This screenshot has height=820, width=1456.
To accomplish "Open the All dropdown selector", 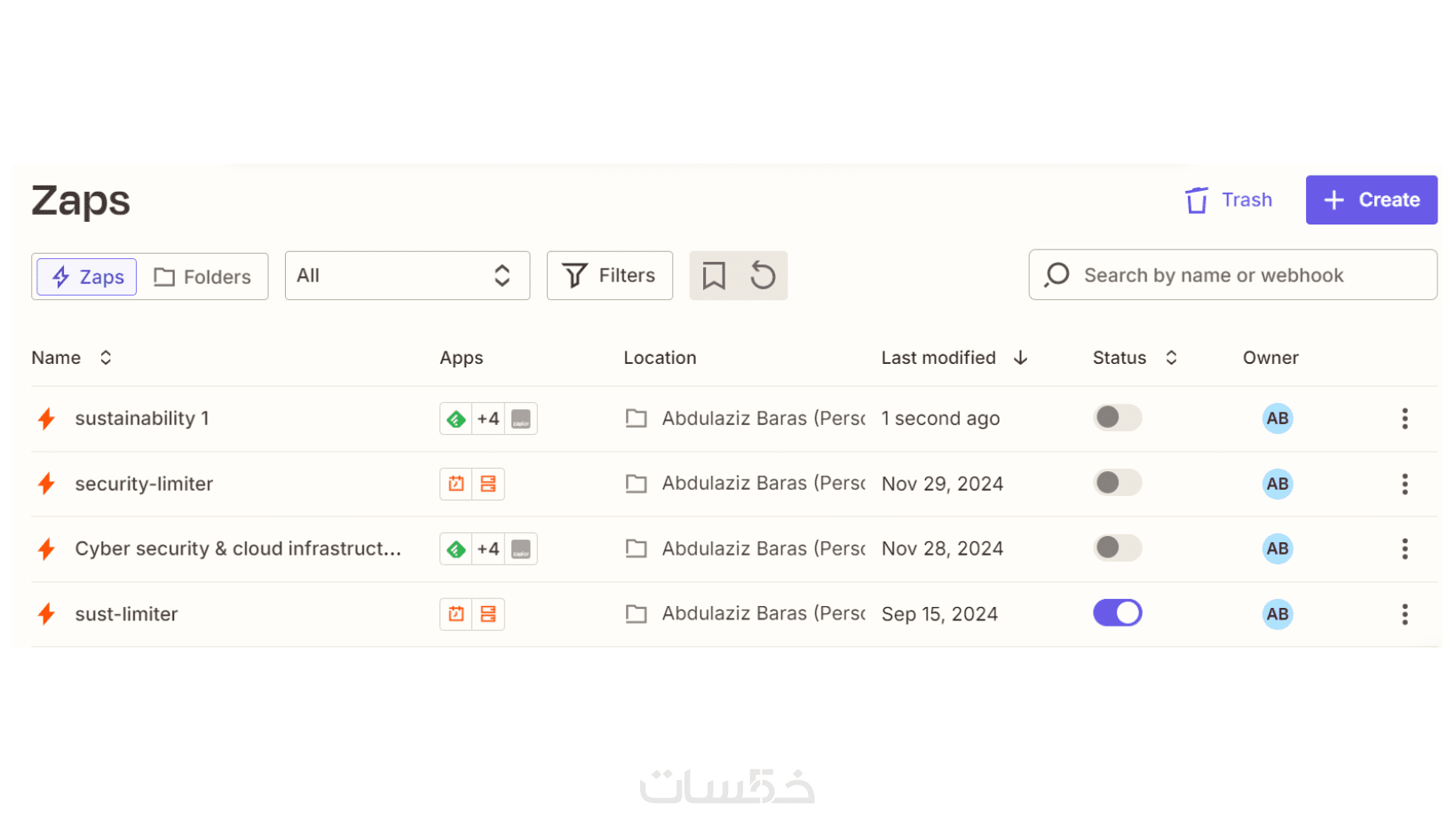I will (407, 276).
